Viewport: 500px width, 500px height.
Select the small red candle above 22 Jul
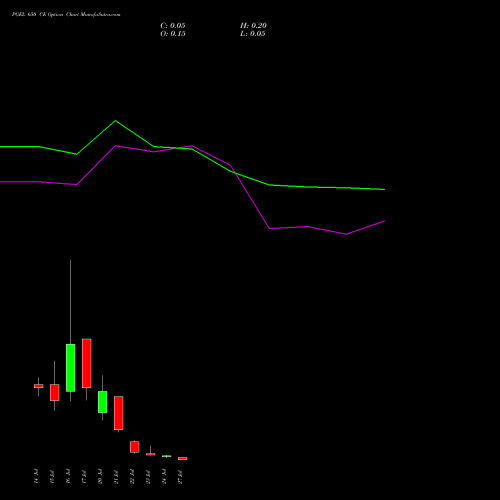(135, 447)
